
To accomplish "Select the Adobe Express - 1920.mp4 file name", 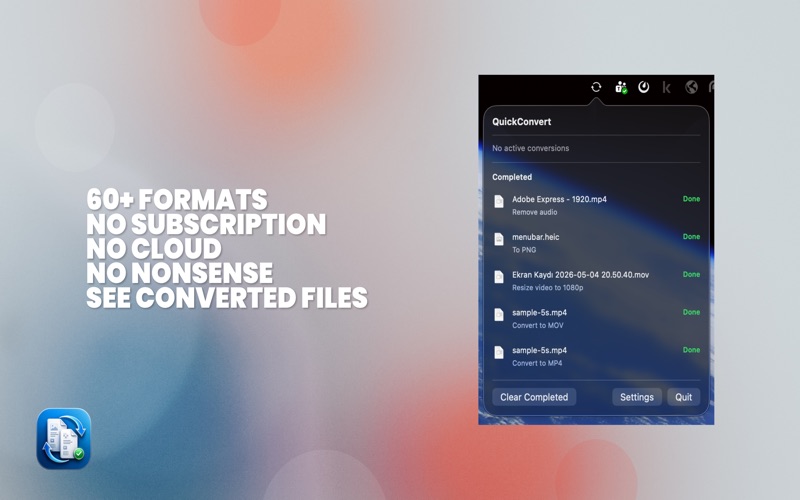I will pyautogui.click(x=559, y=199).
